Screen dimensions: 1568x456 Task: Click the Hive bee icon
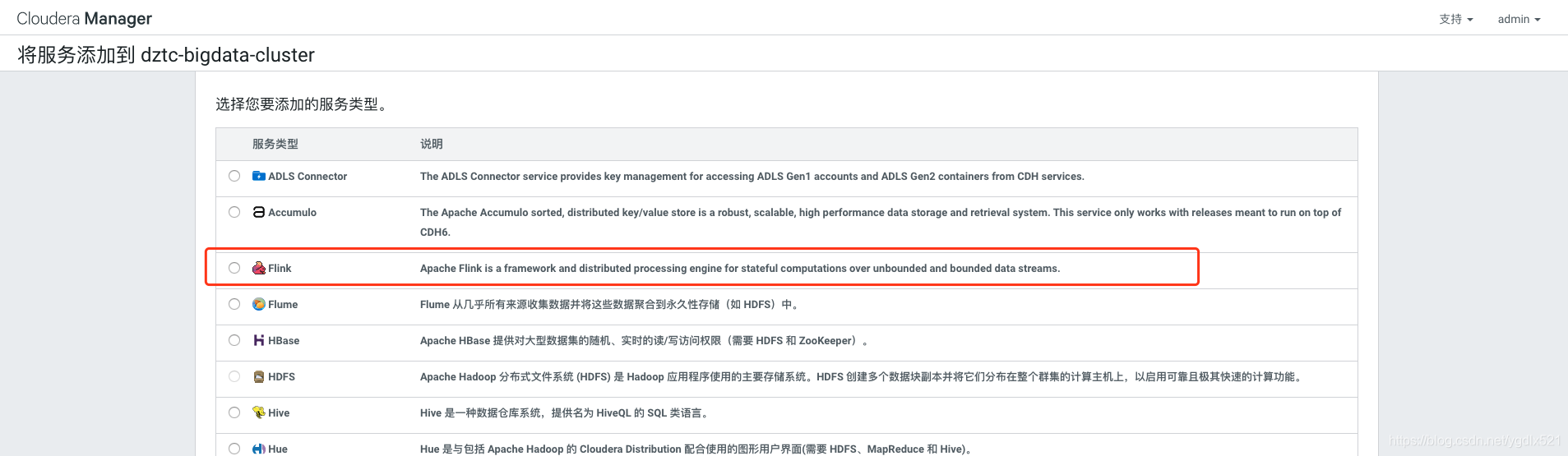tap(259, 412)
